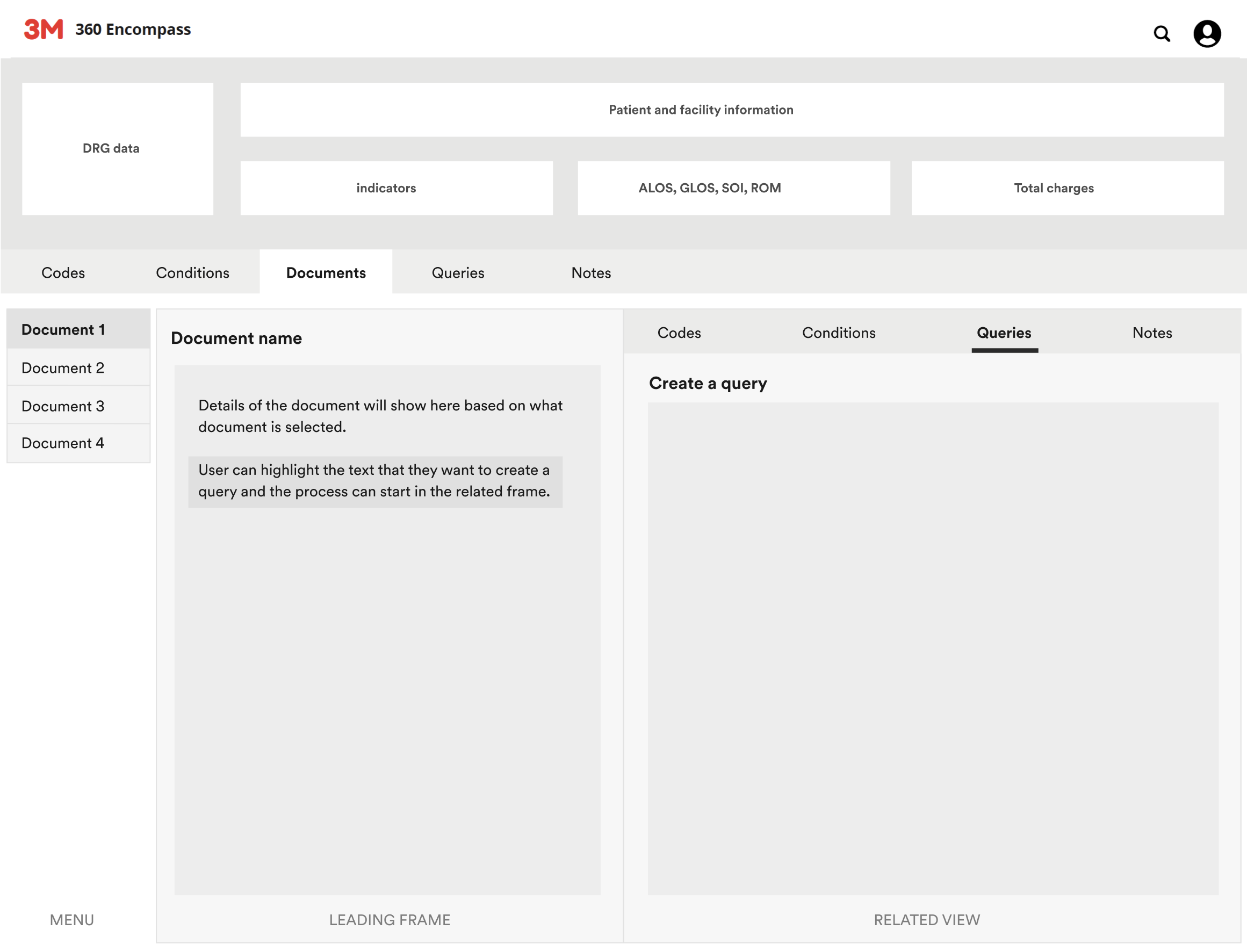1247x952 pixels.
Task: Select the main Documents tab
Action: tap(326, 272)
